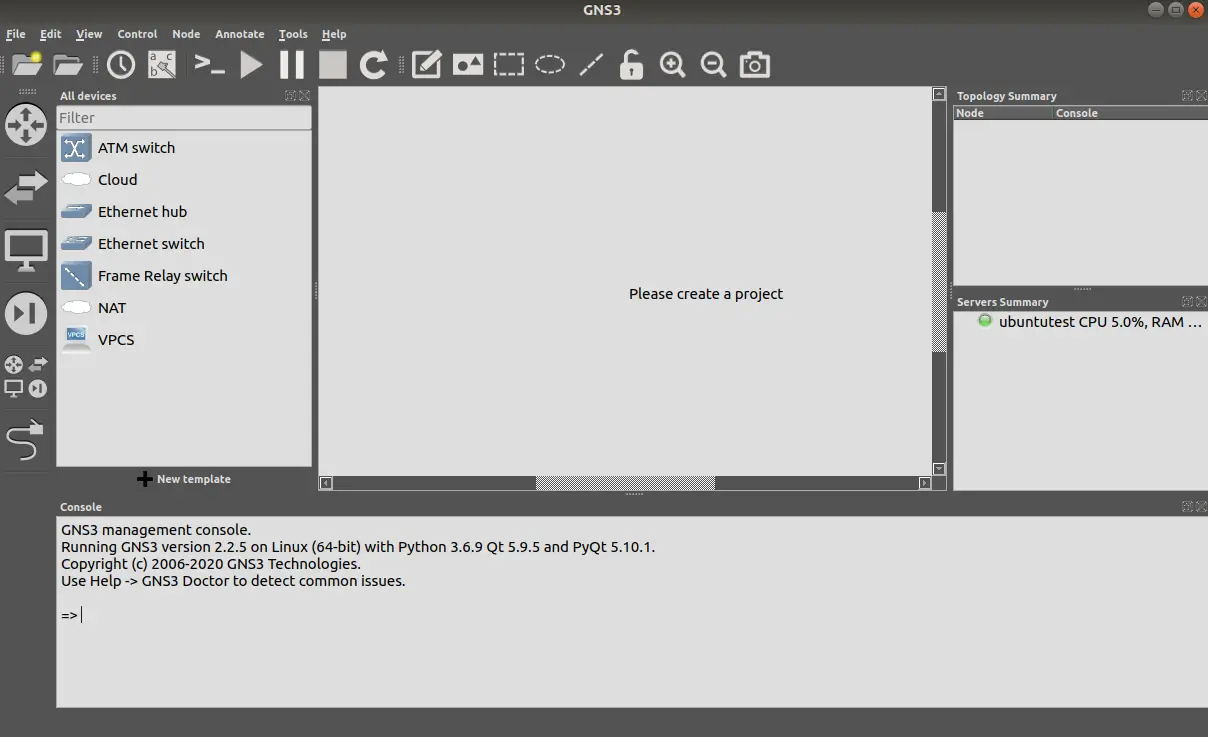Select Ethernet switch device

coord(184,244)
